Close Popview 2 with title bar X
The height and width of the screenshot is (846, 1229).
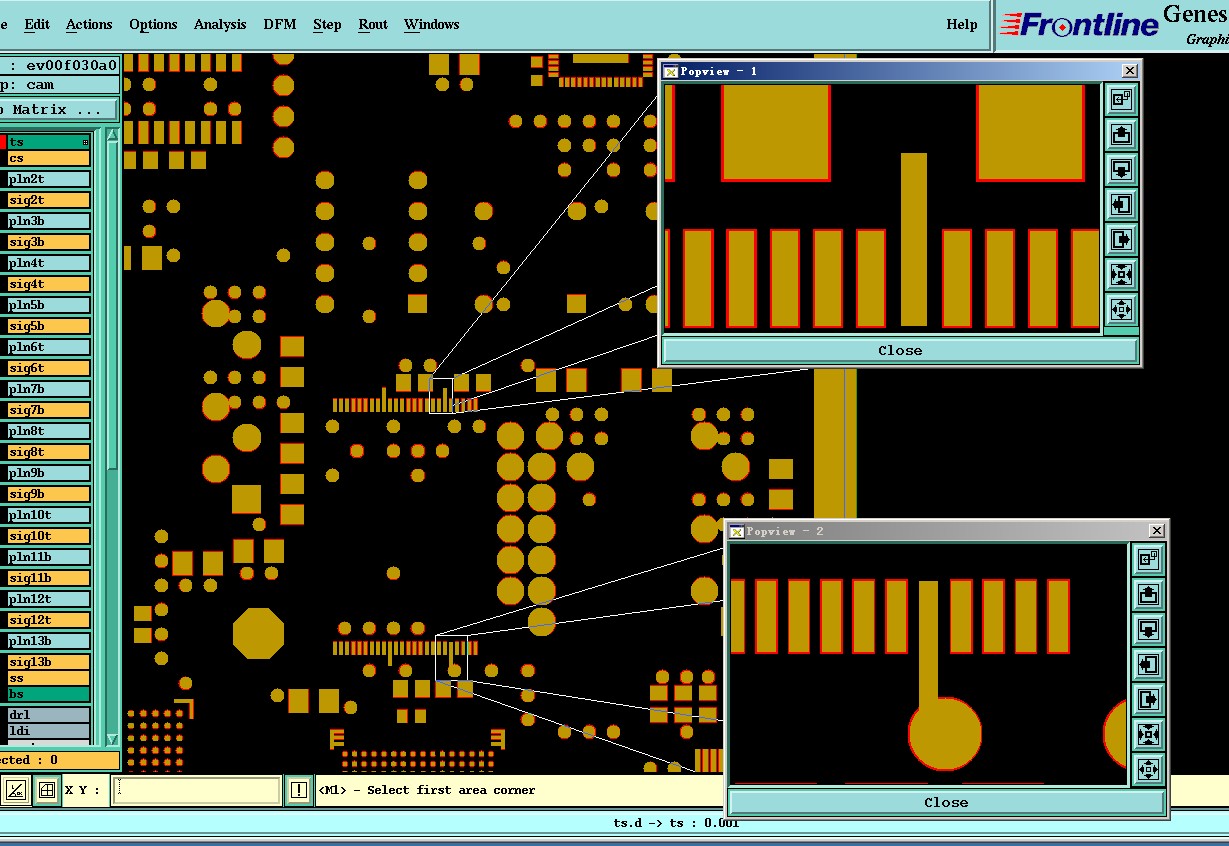click(1156, 531)
